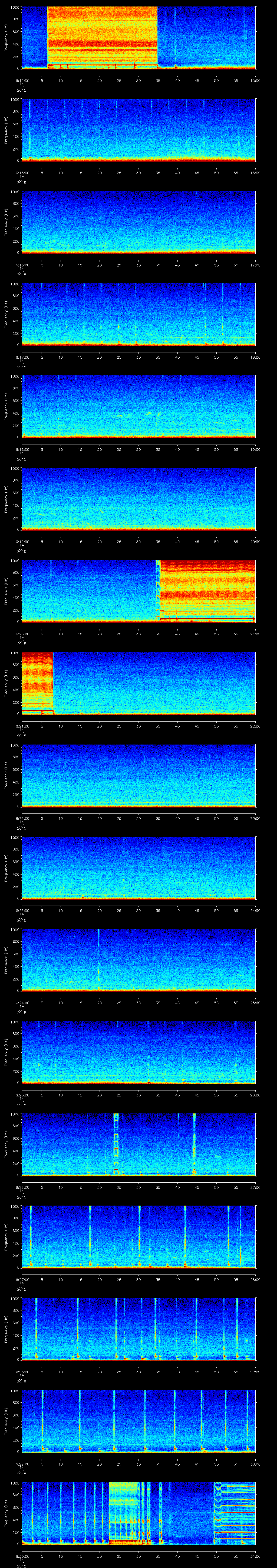Click the spectrogram panel starting at 6:24:00
Viewport: 277px width, 1568px height.
[138, 960]
